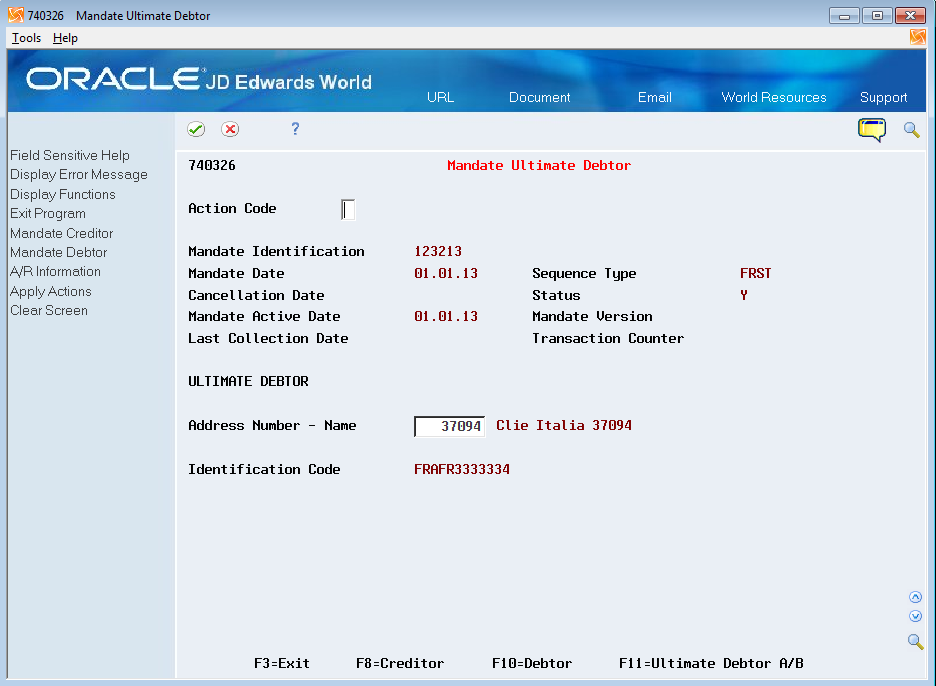This screenshot has height=686, width=936.
Task: Maximize the Mandate Ultimate Debtor window
Action: 877,16
